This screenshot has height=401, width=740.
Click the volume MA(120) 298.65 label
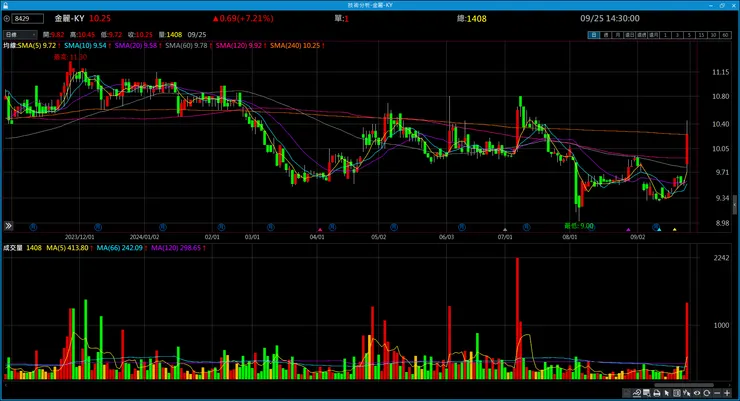click(177, 248)
